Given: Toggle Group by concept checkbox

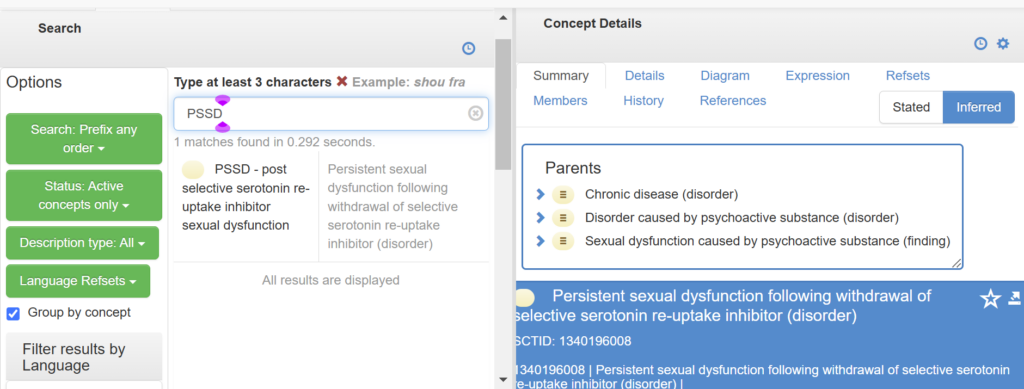Looking at the screenshot, I should point(13,314).
